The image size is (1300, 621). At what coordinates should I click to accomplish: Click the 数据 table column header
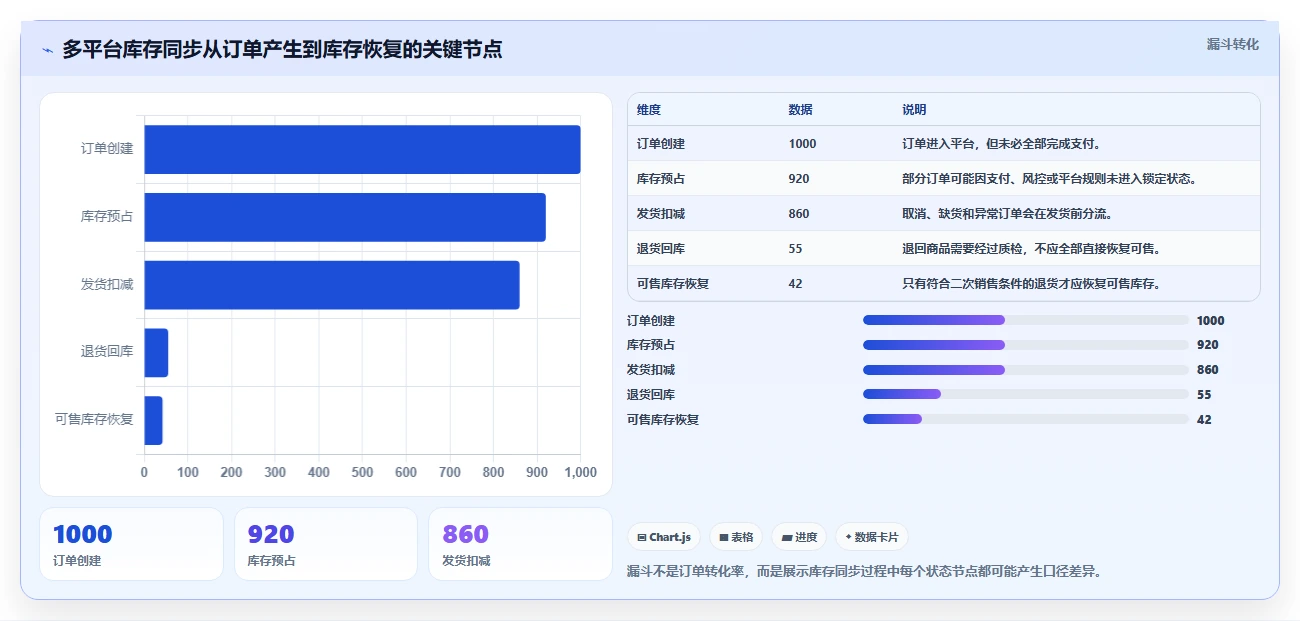[800, 110]
